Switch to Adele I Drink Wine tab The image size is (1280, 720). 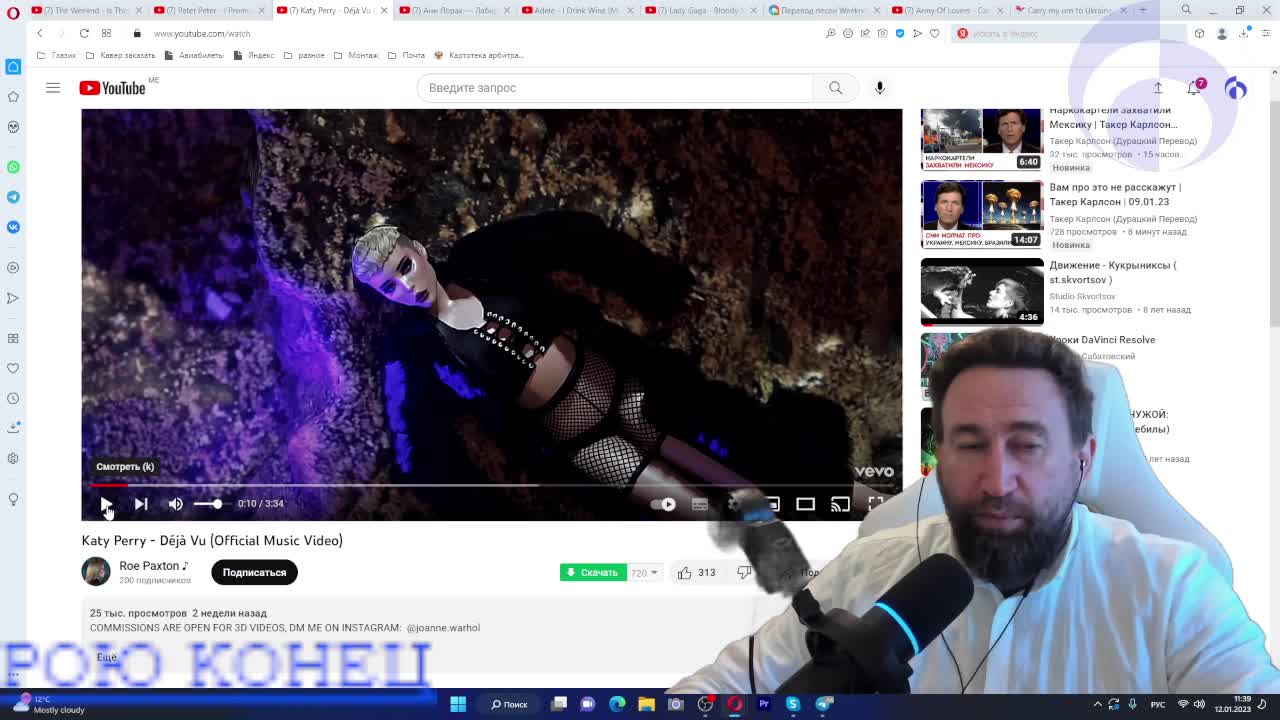tap(576, 10)
